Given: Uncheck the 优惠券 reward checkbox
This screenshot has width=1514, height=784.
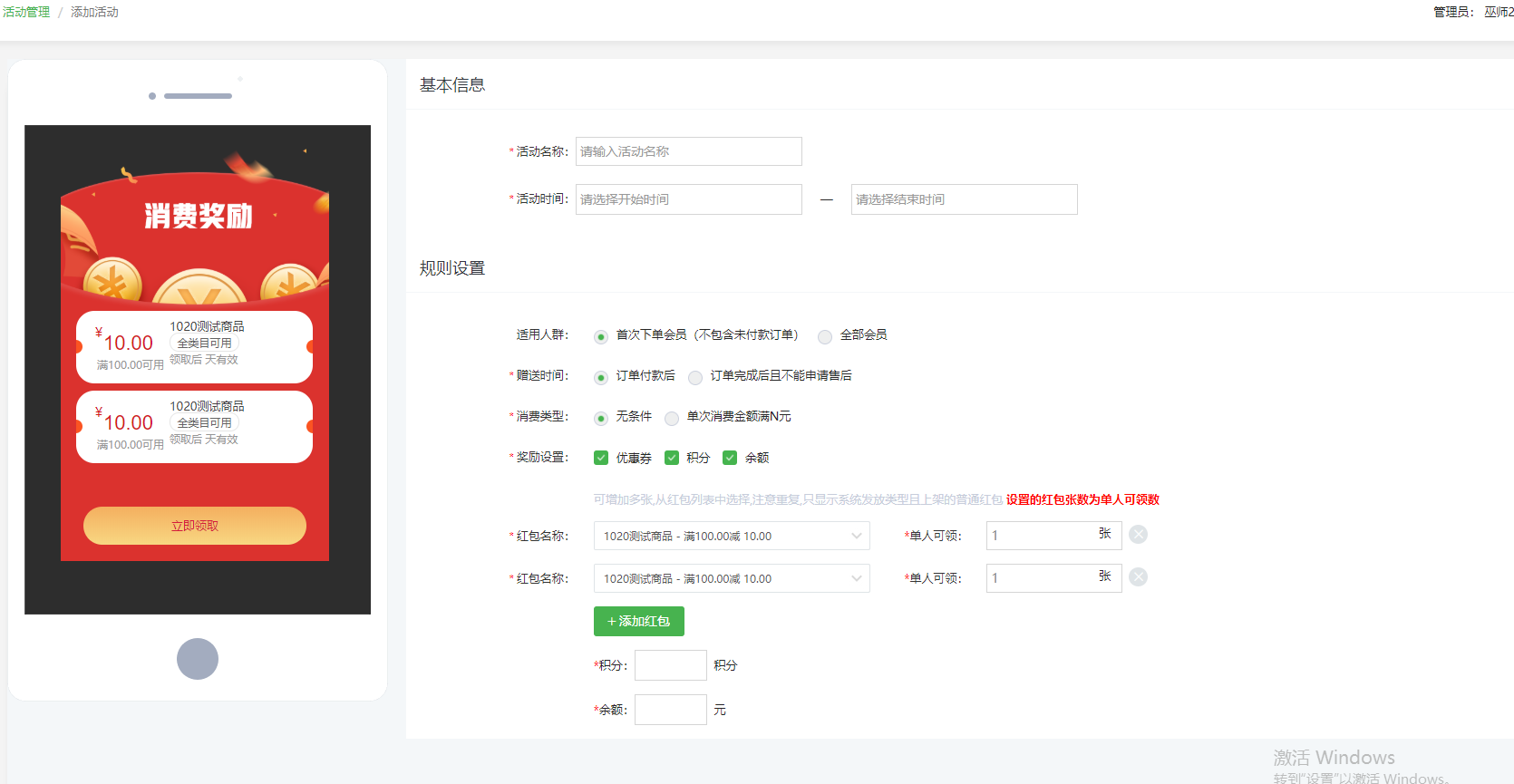Looking at the screenshot, I should pos(601,458).
